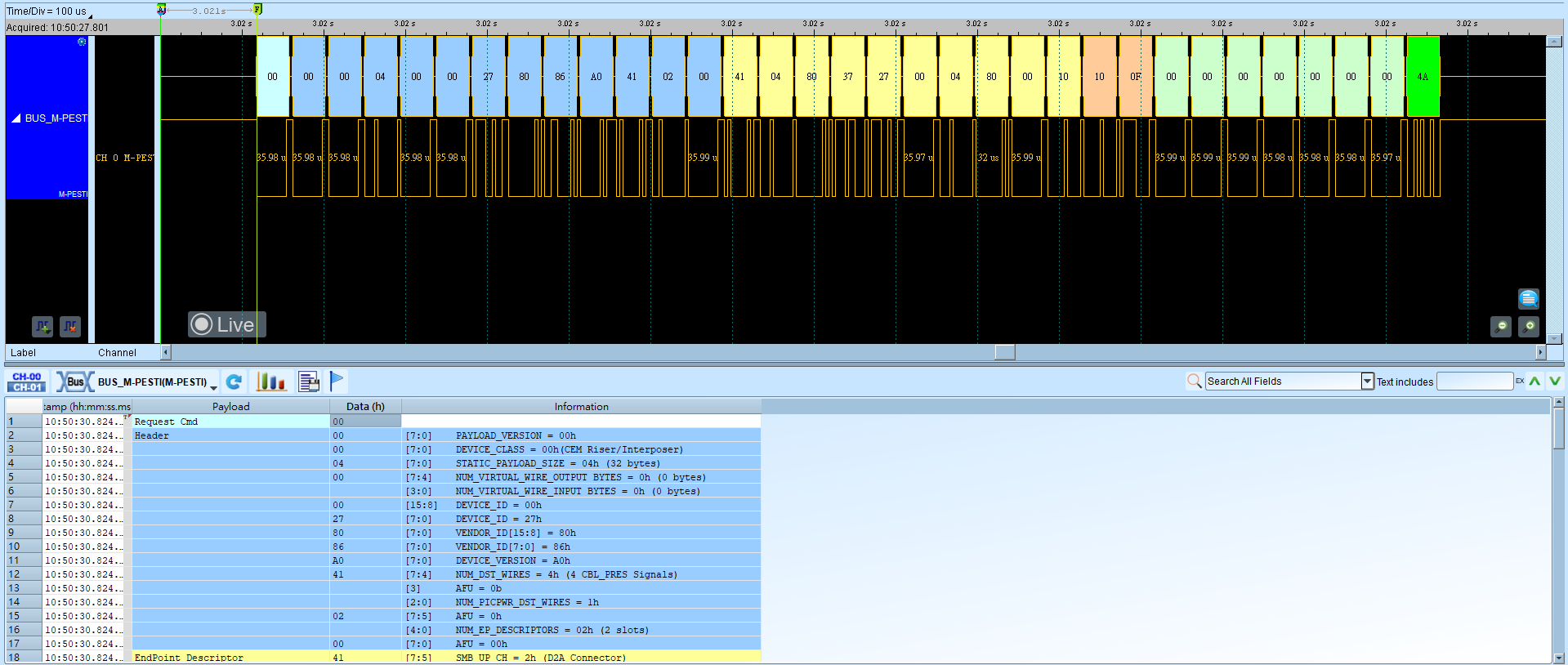Click the Label column header in the waveform panel

pos(23,353)
